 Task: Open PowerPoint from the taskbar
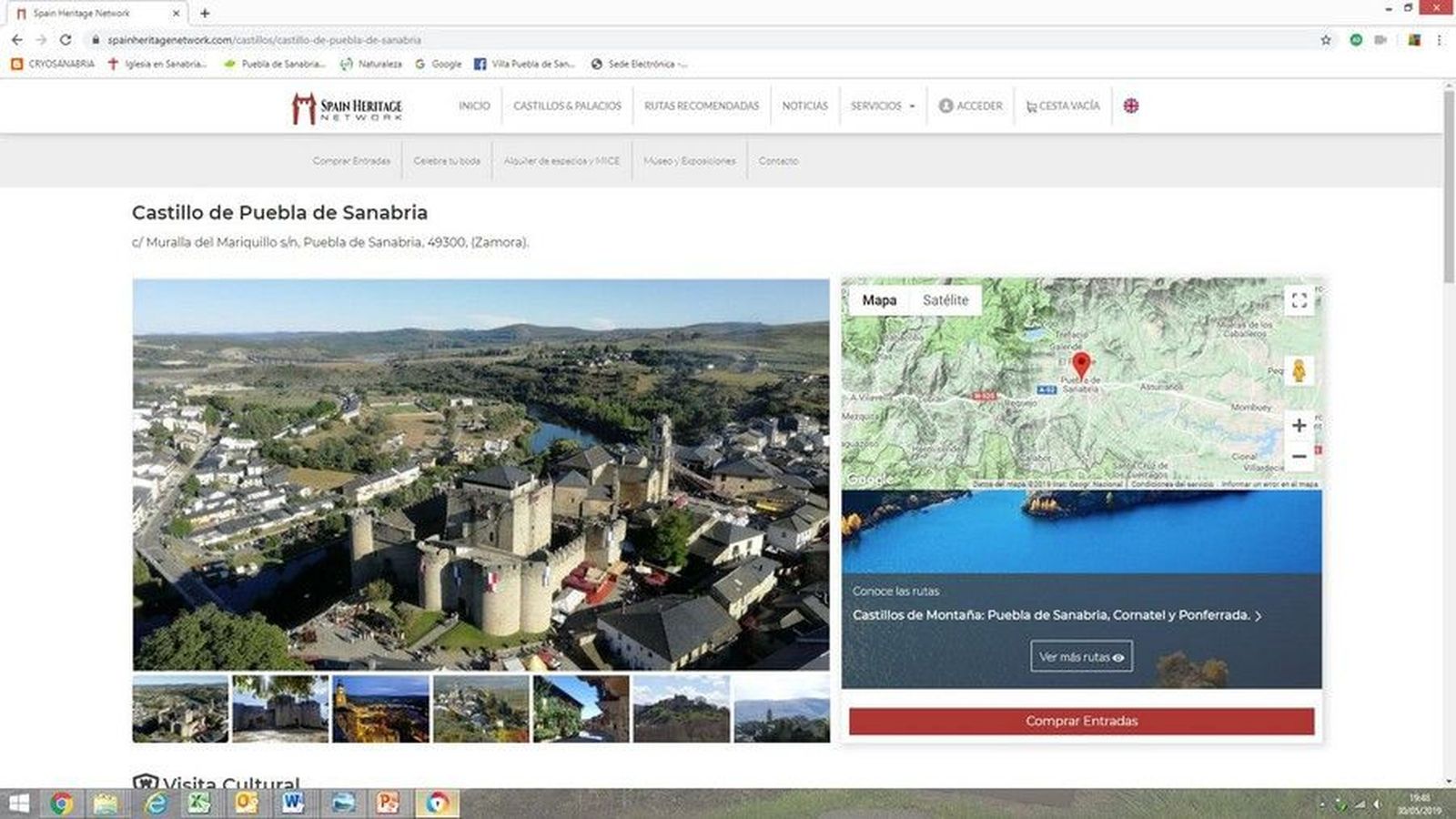[x=386, y=803]
